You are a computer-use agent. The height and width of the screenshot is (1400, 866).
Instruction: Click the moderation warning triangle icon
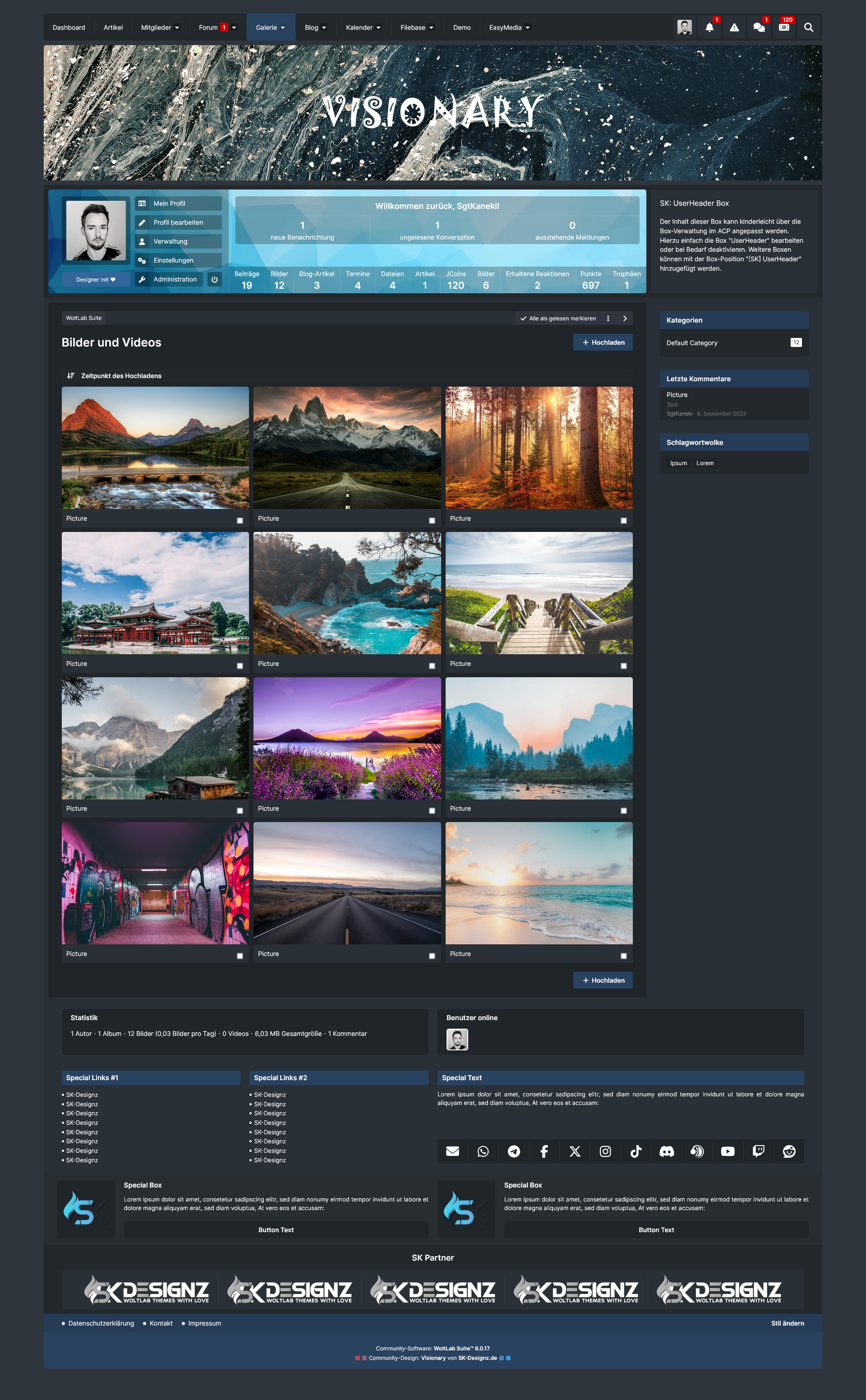734,28
